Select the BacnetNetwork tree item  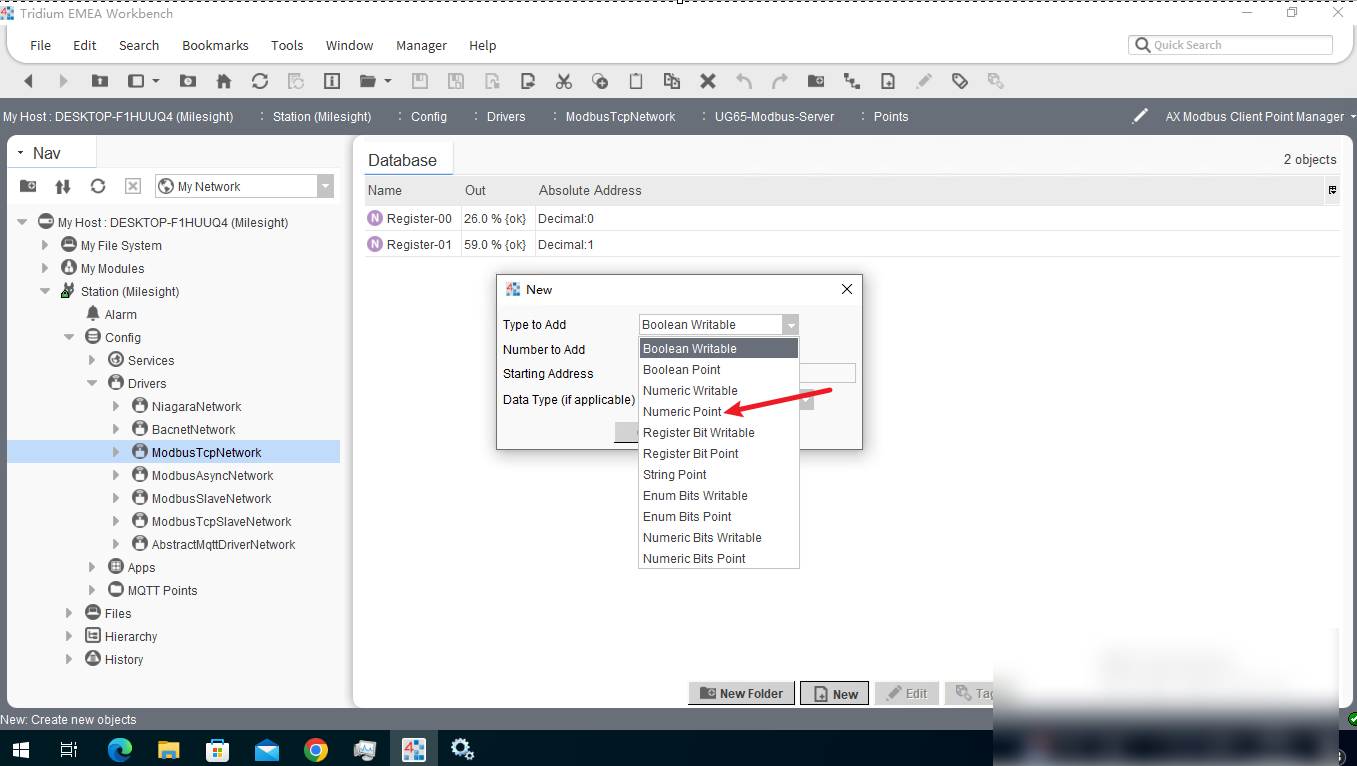(193, 429)
